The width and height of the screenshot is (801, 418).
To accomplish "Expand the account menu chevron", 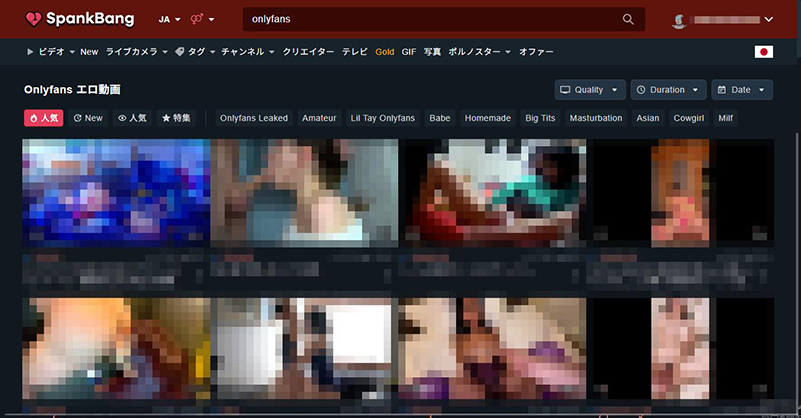I will [768, 19].
